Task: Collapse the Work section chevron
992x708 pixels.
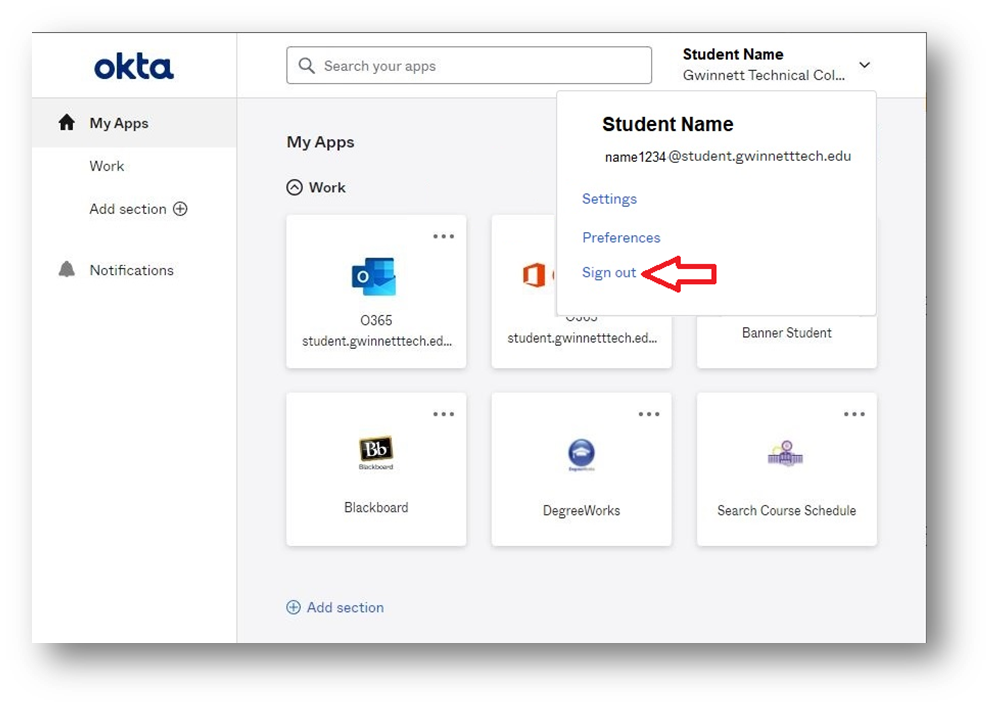Action: point(294,187)
